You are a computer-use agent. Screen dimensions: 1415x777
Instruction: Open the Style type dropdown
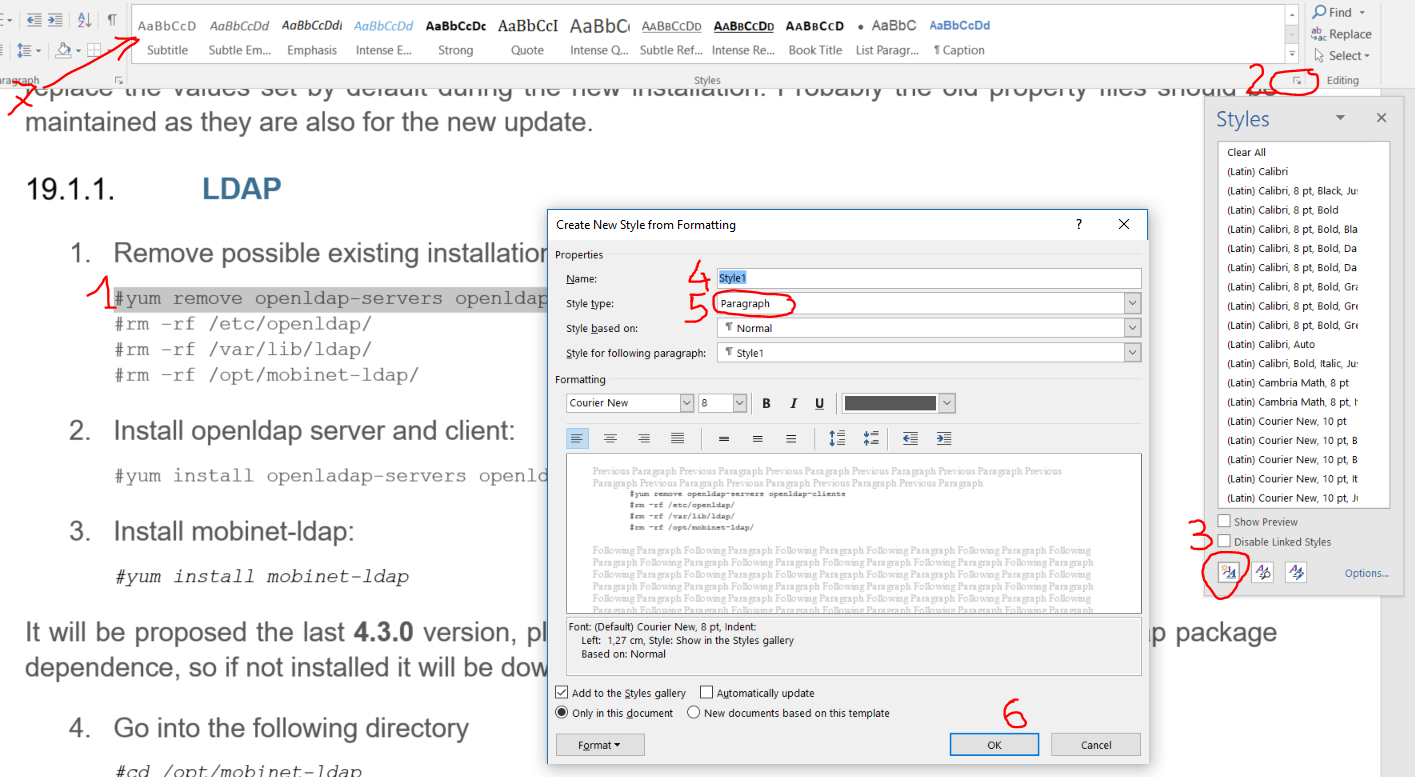click(x=1132, y=303)
